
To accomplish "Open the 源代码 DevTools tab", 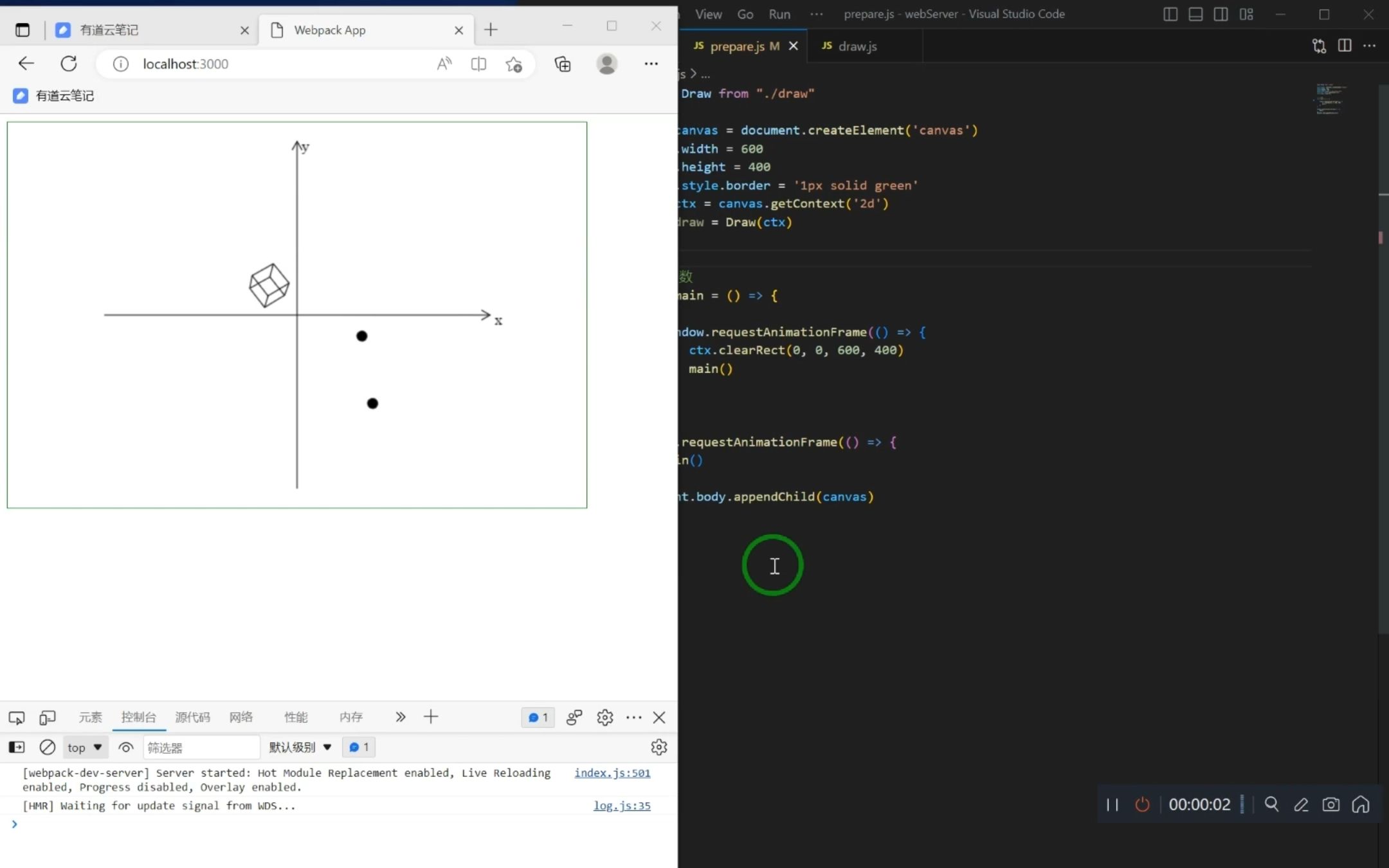I will (192, 717).
